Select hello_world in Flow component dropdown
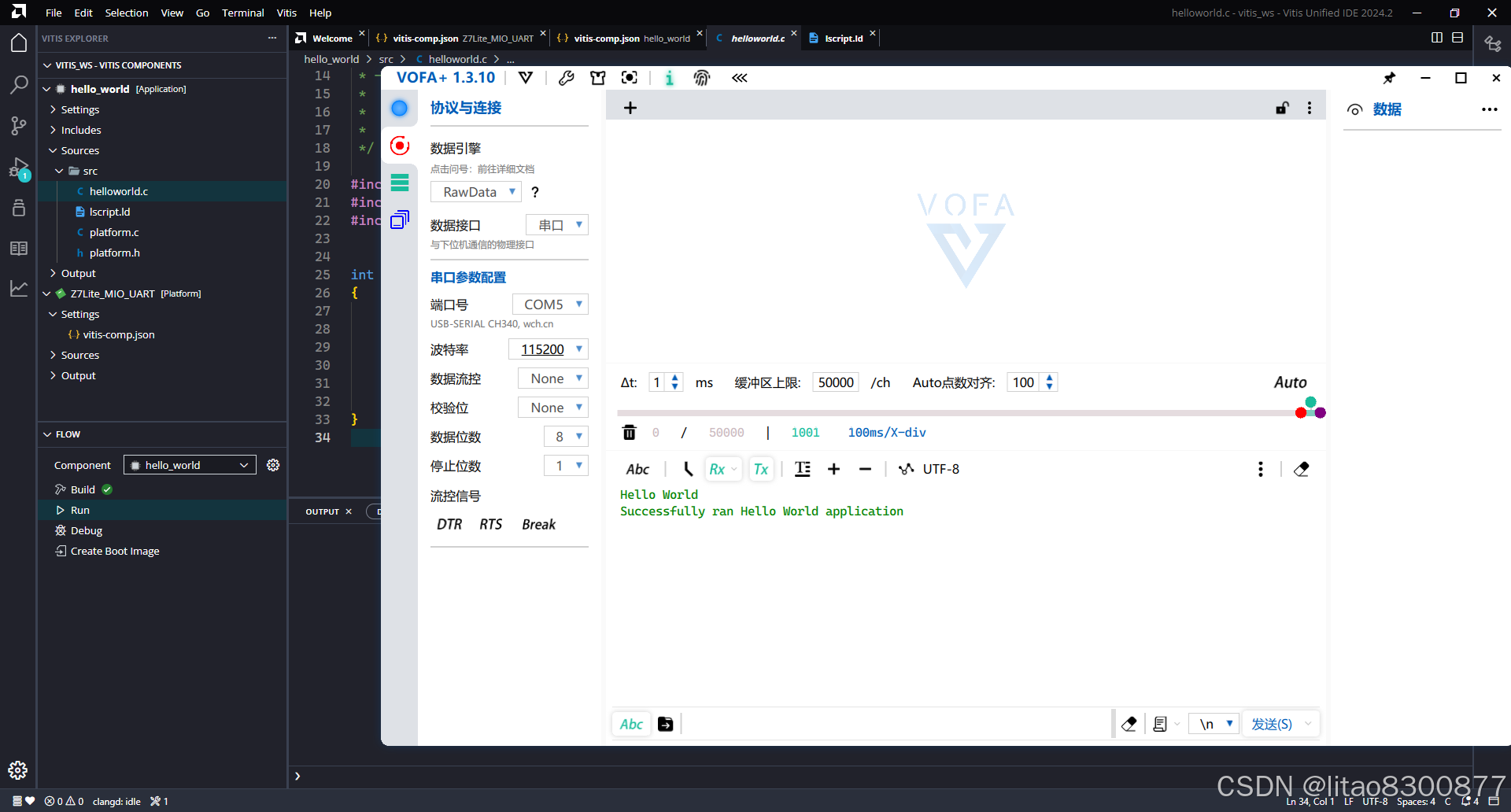Screen dimensions: 1511x812 190,465
